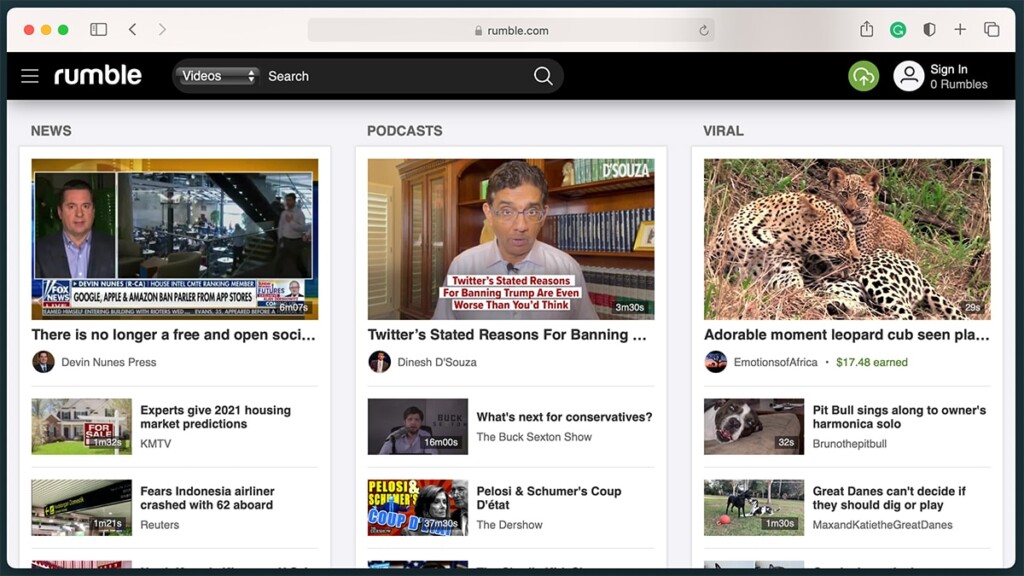
Task: Toggle the Safari sidebar
Action: [99, 29]
